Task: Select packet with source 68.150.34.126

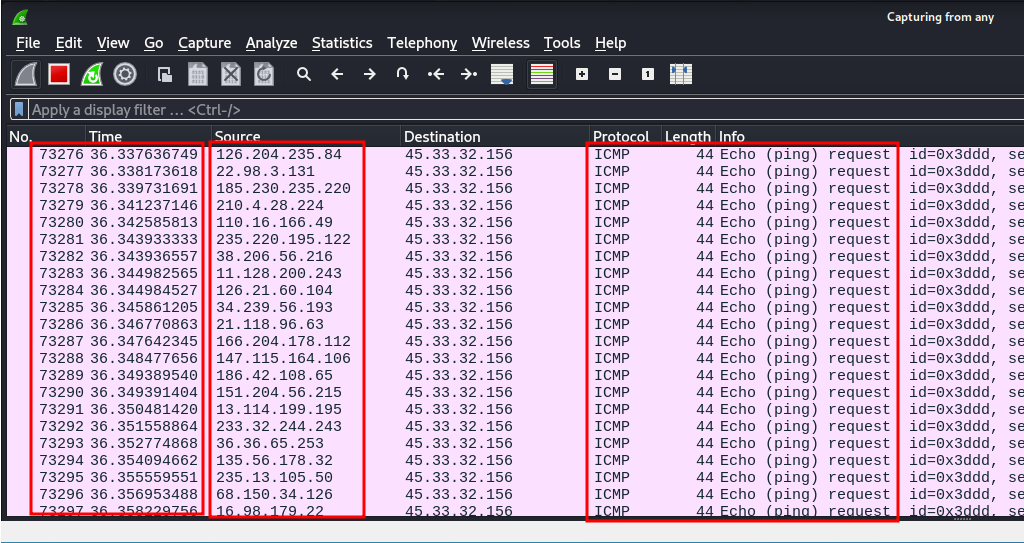Action: click(x=516, y=495)
